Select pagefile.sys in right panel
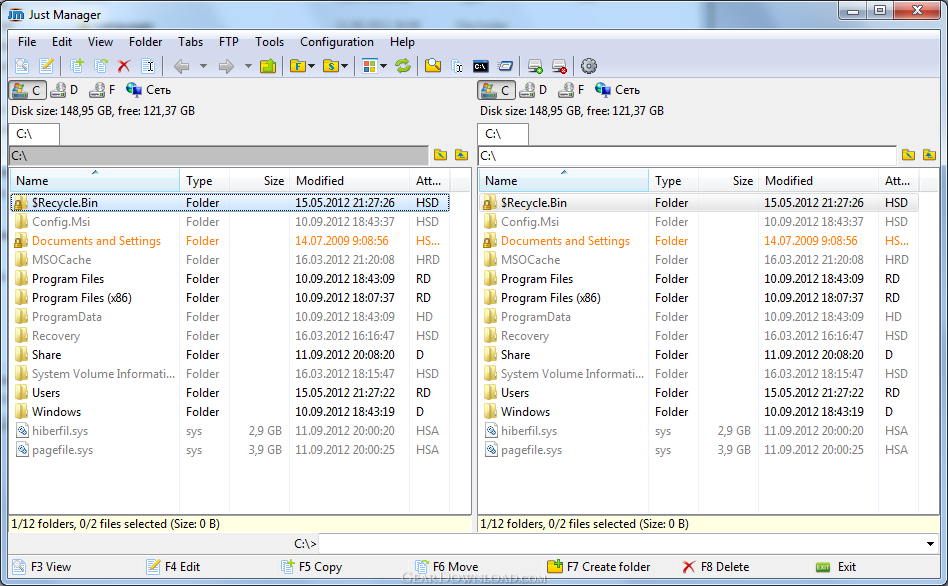 coord(698,450)
